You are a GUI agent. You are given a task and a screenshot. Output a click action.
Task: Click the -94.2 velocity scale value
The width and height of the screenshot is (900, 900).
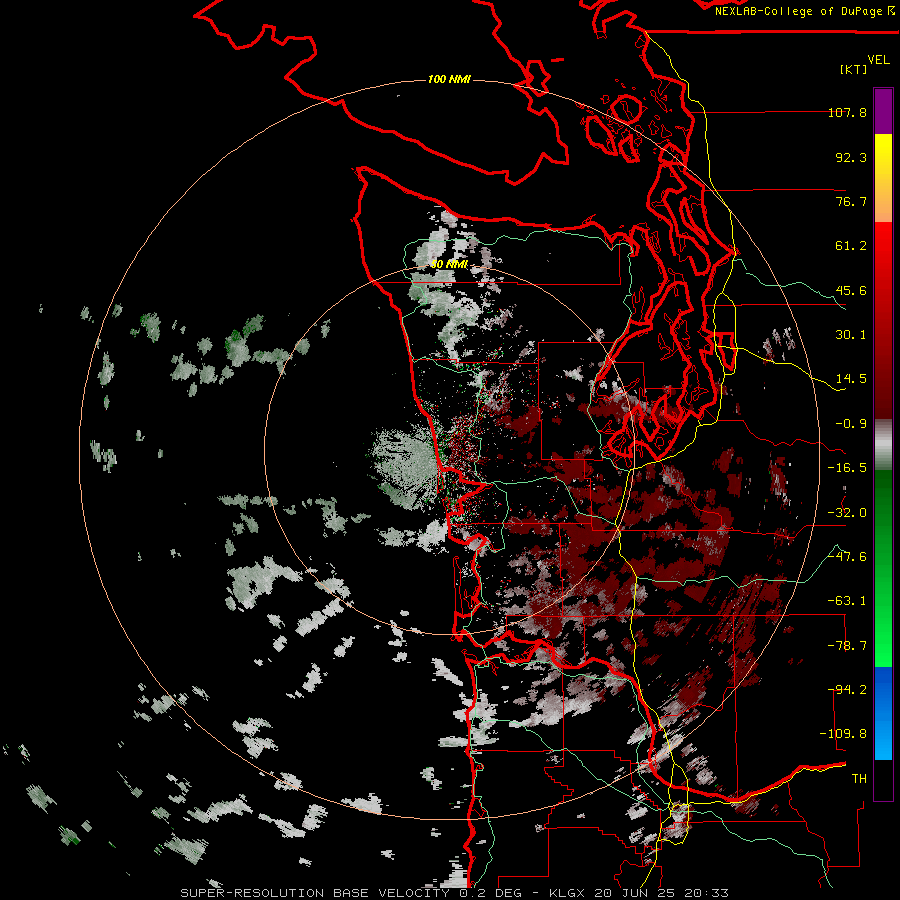click(x=847, y=690)
